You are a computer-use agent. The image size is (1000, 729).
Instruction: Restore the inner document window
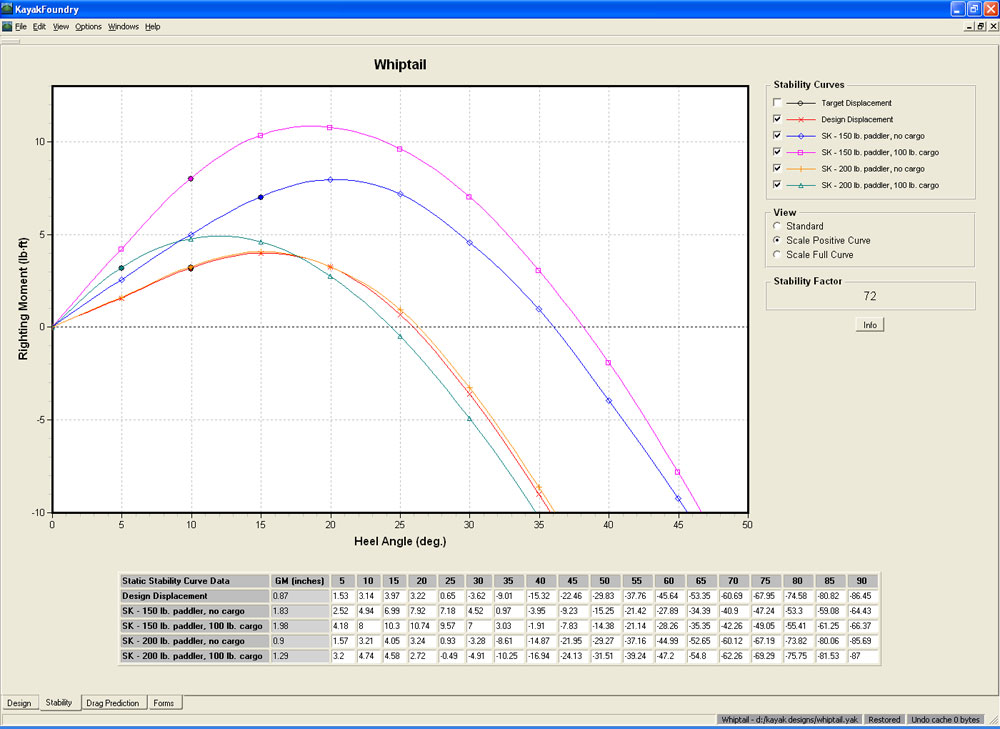(x=979, y=26)
